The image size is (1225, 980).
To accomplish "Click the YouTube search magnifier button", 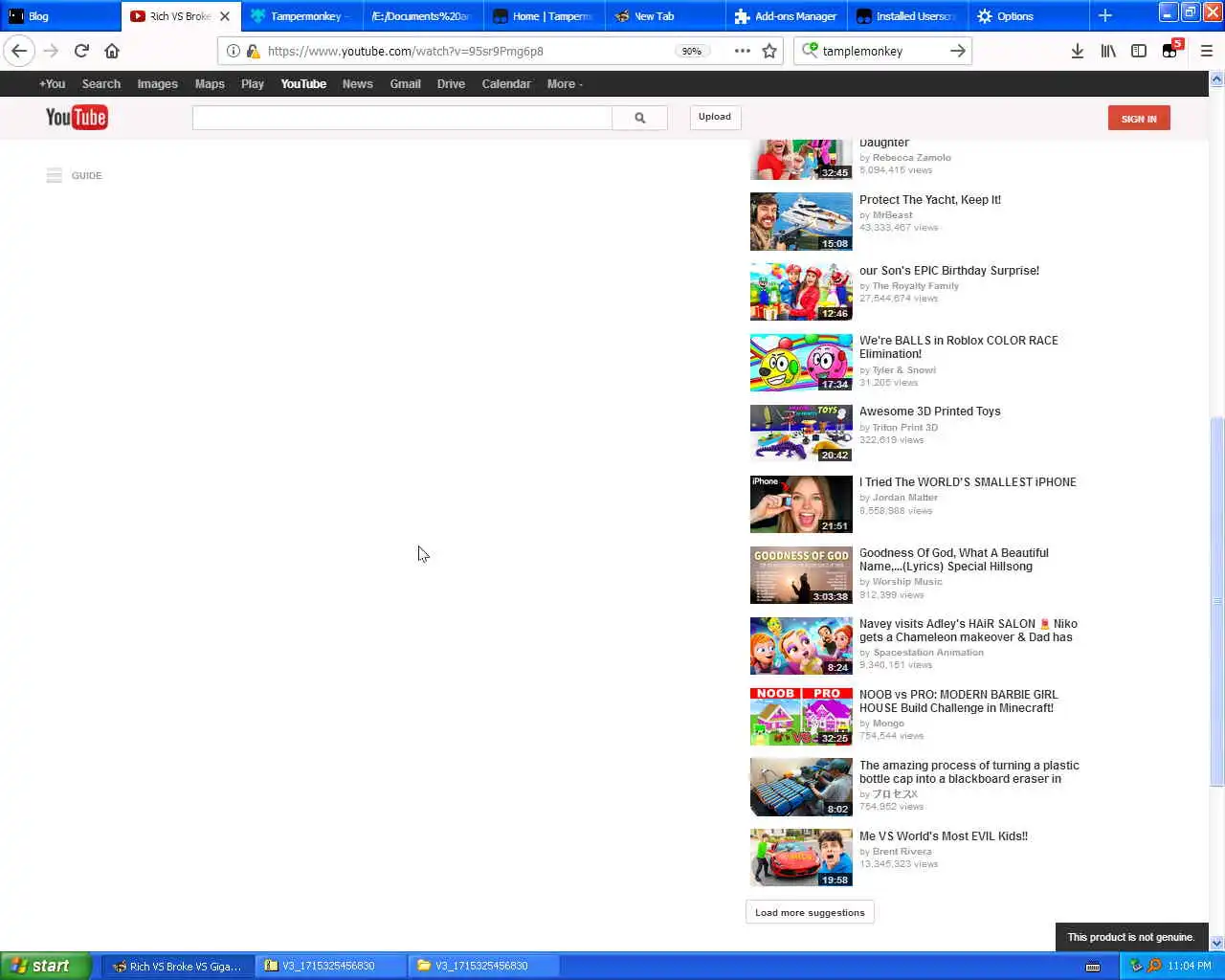I will [x=639, y=118].
